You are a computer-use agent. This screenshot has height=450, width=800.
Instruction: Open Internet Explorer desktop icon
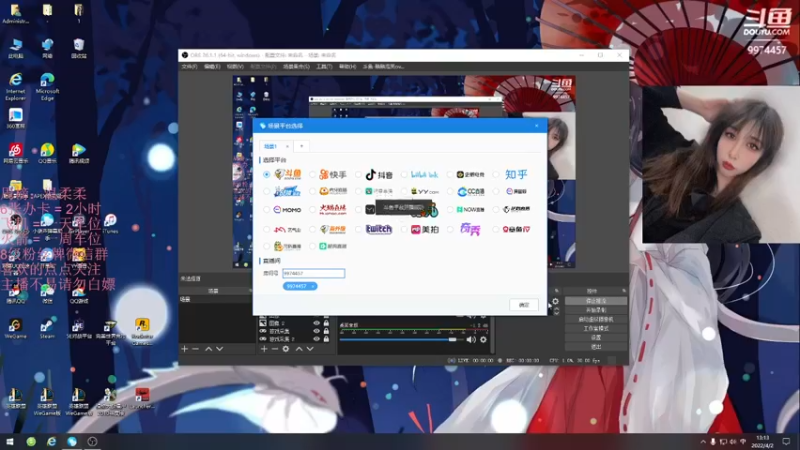16,86
